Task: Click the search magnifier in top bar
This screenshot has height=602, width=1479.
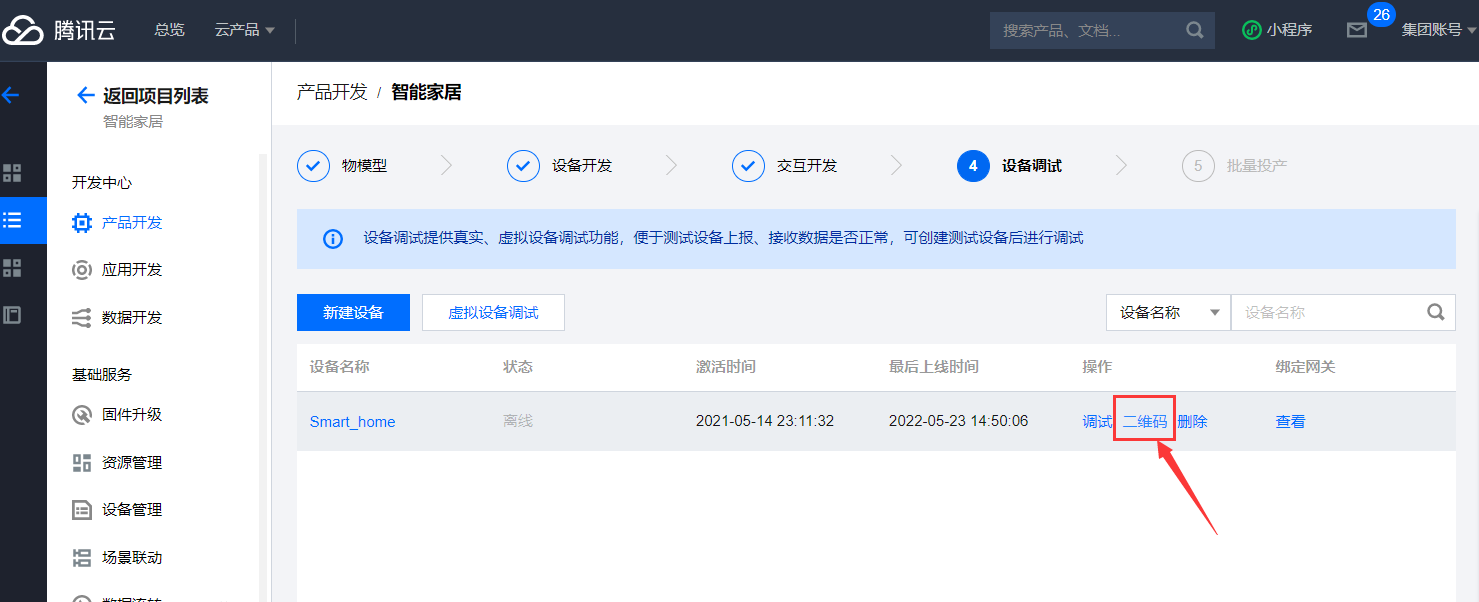Action: coord(1194,30)
